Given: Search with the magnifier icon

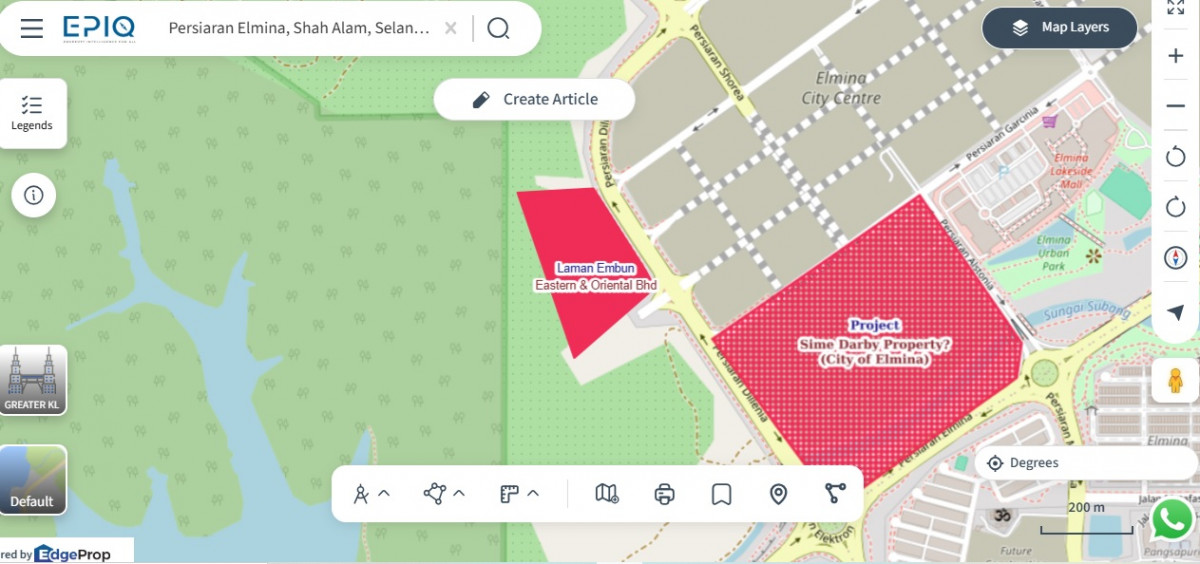Looking at the screenshot, I should [498, 28].
